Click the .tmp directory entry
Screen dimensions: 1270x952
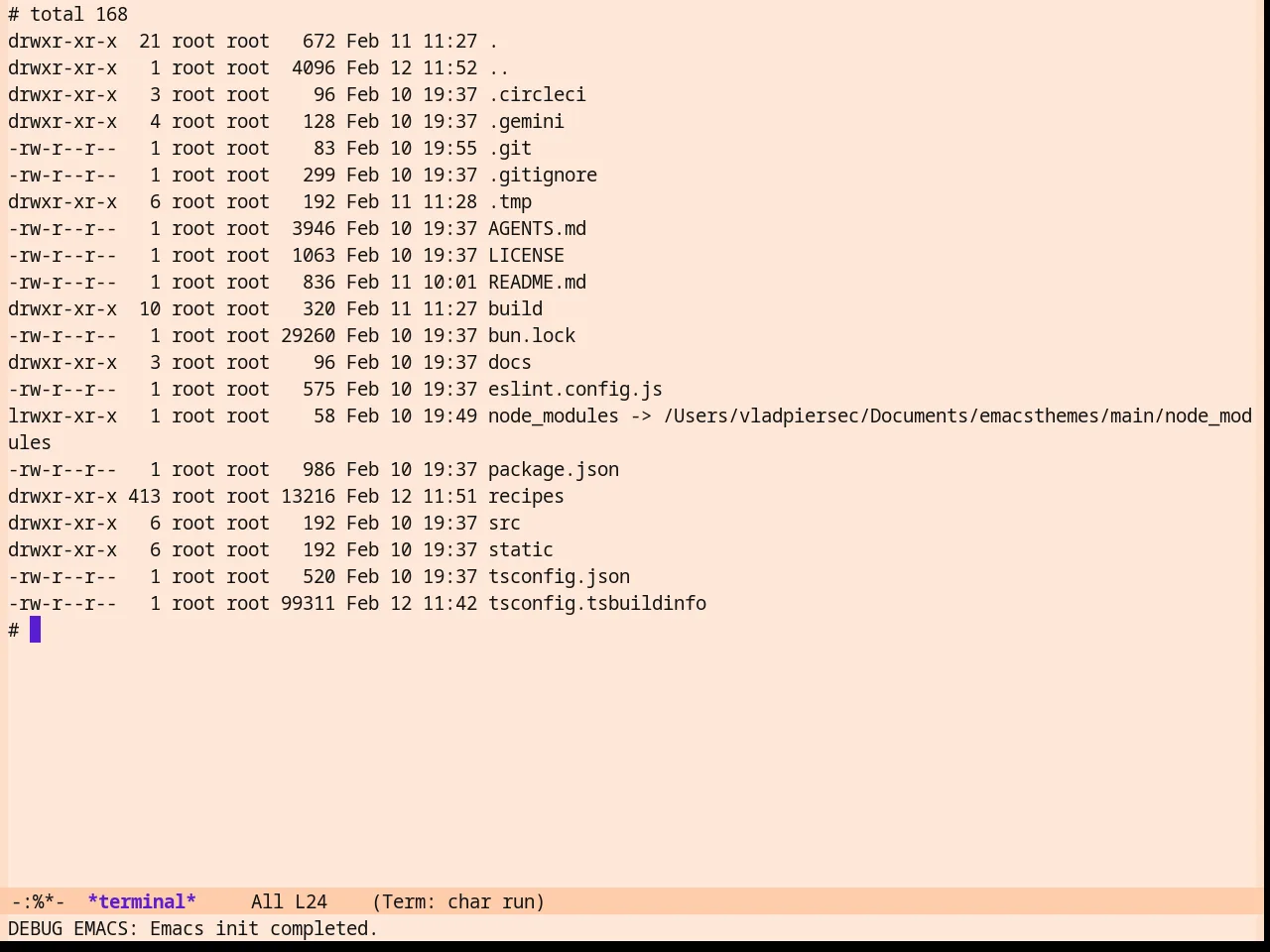coord(510,202)
